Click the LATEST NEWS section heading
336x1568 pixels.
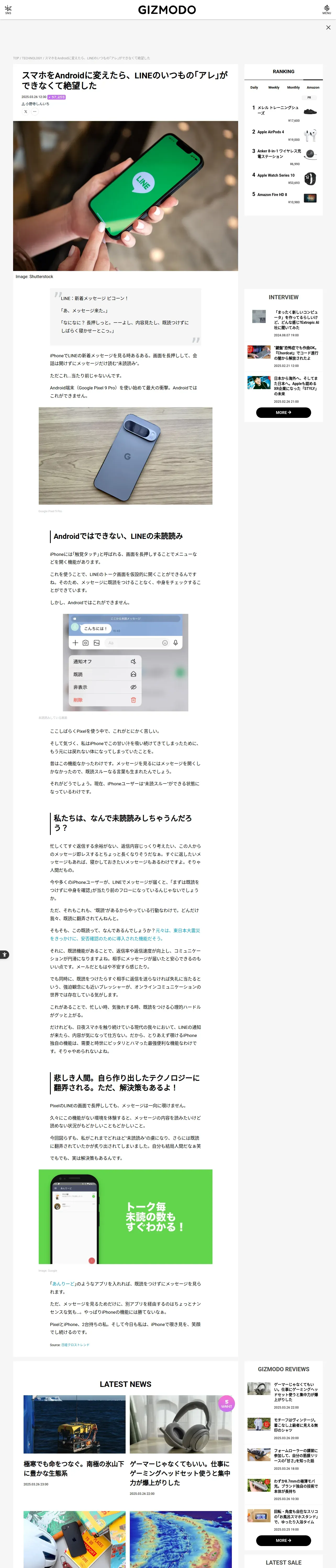click(126, 1384)
